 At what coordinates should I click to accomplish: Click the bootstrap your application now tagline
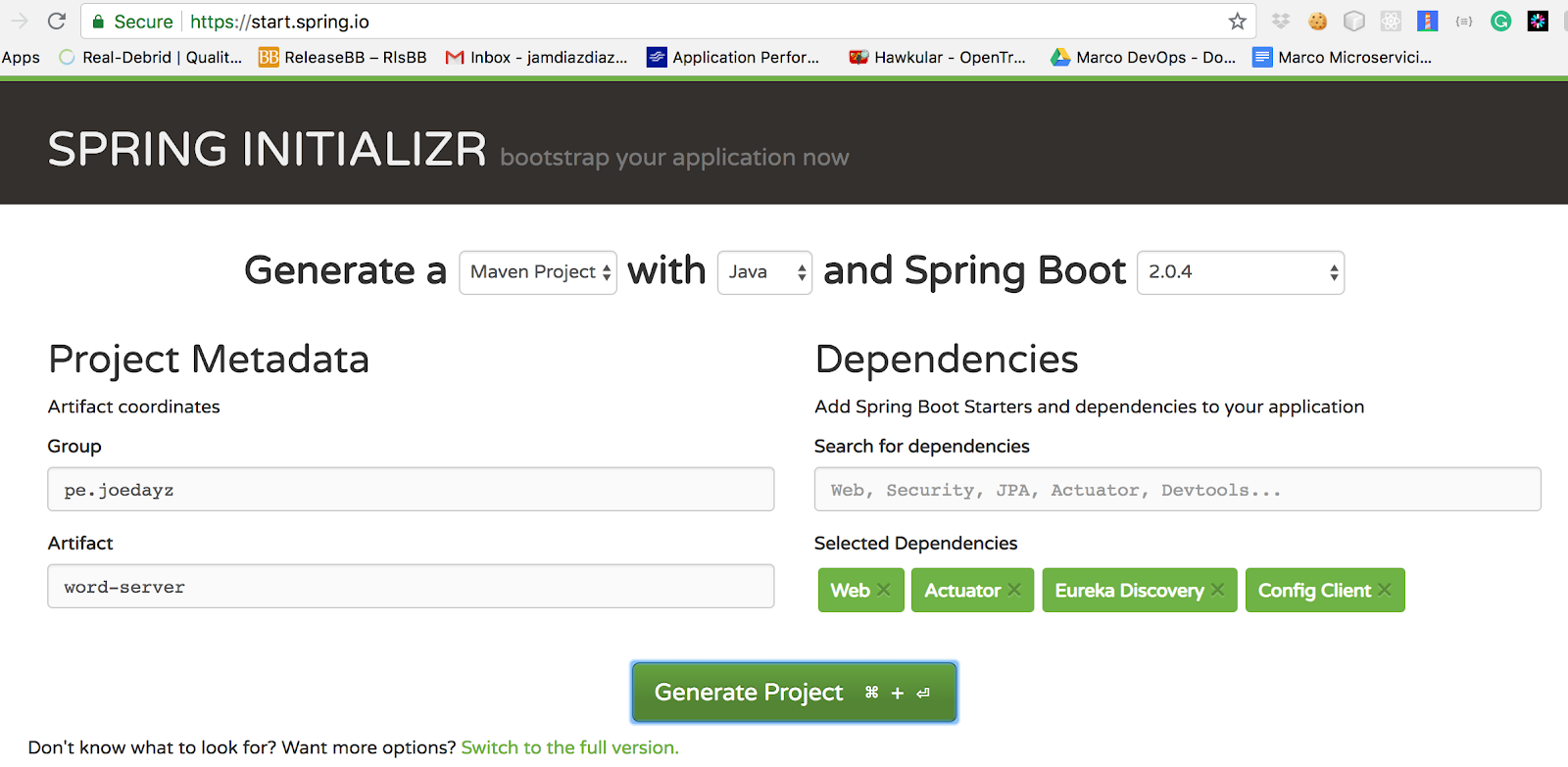[x=674, y=157]
